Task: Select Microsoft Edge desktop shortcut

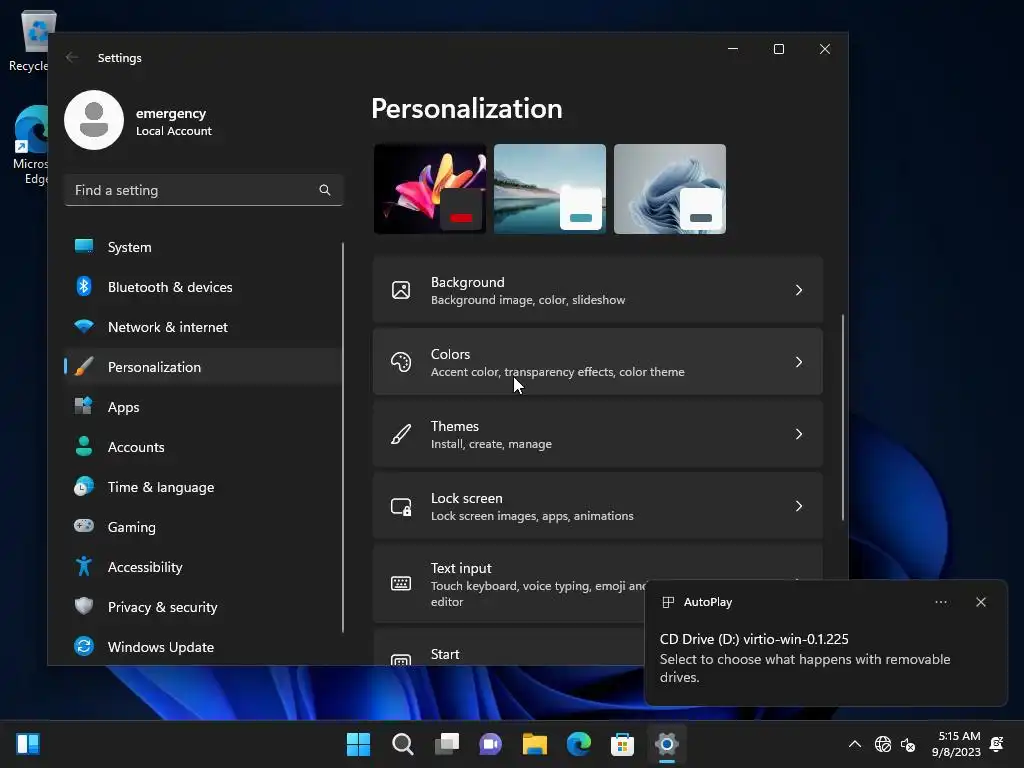Action: point(31,145)
